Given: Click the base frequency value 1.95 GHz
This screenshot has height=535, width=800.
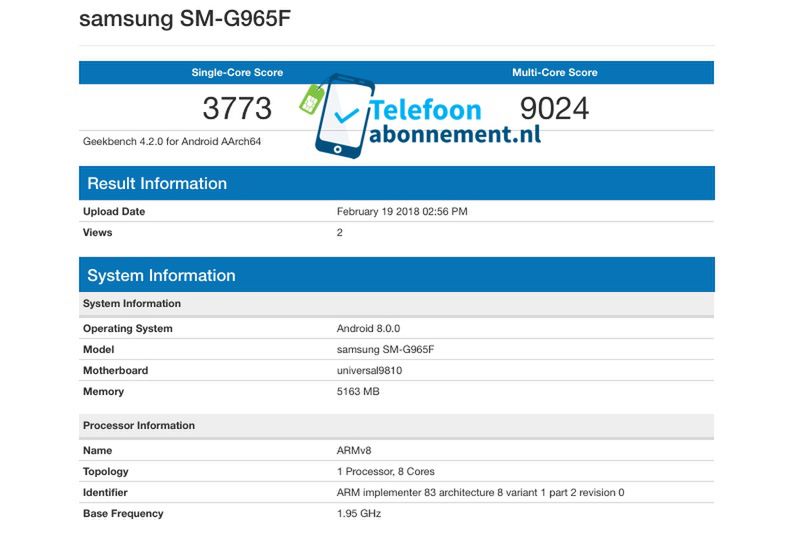Looking at the screenshot, I should [x=359, y=514].
